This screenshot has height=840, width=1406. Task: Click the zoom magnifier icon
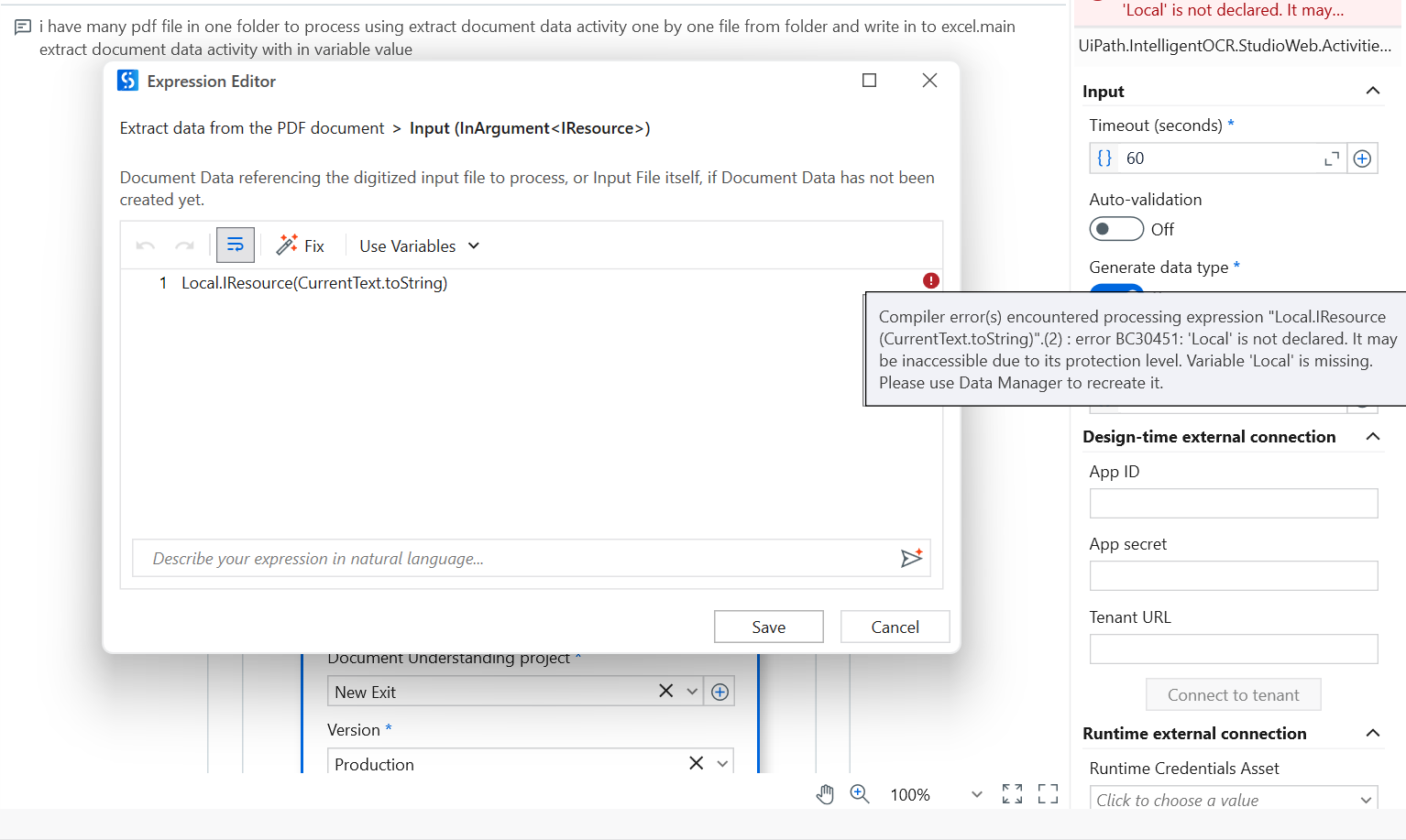[860, 794]
